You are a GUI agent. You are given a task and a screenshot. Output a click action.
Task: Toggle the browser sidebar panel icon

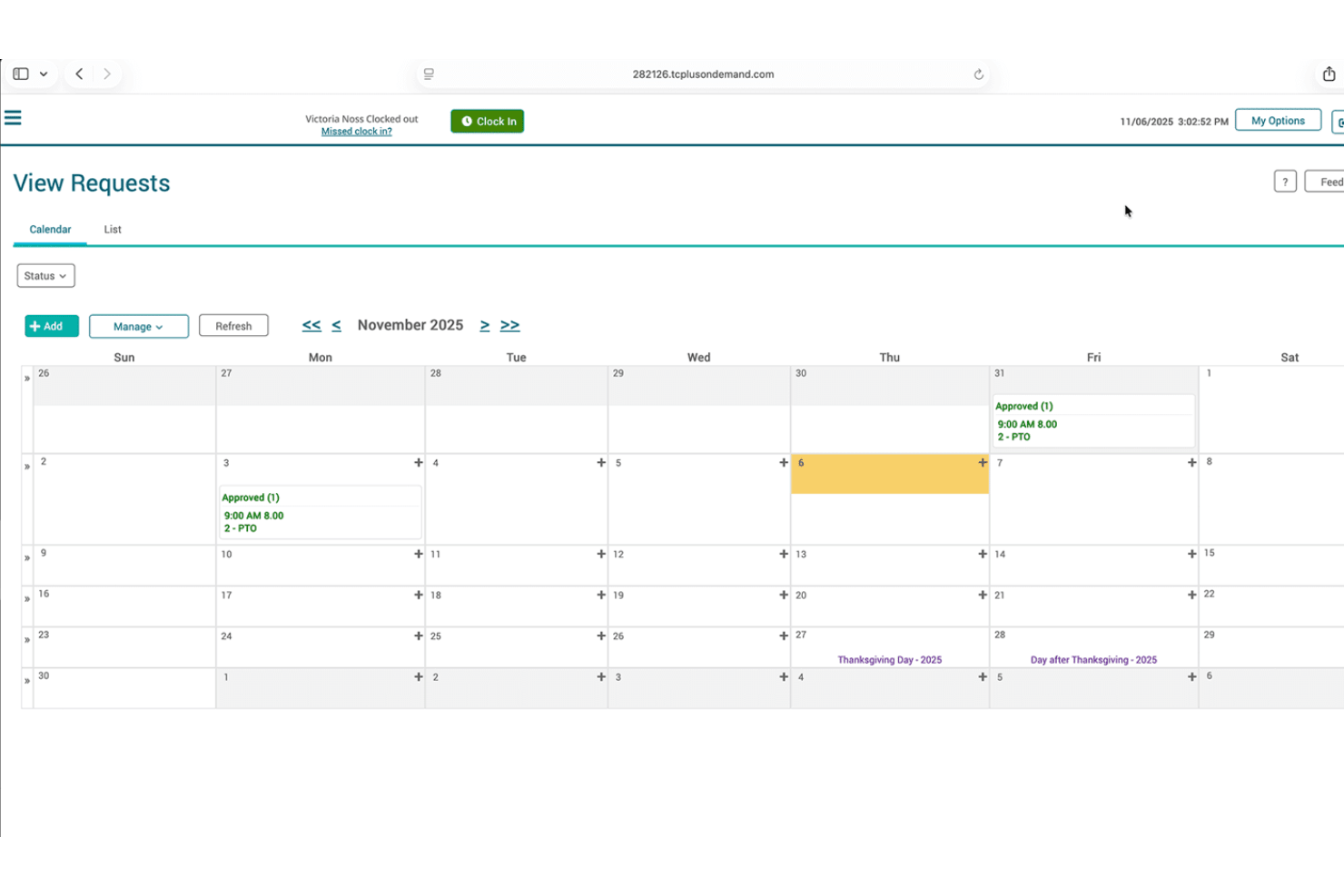pyautogui.click(x=21, y=74)
